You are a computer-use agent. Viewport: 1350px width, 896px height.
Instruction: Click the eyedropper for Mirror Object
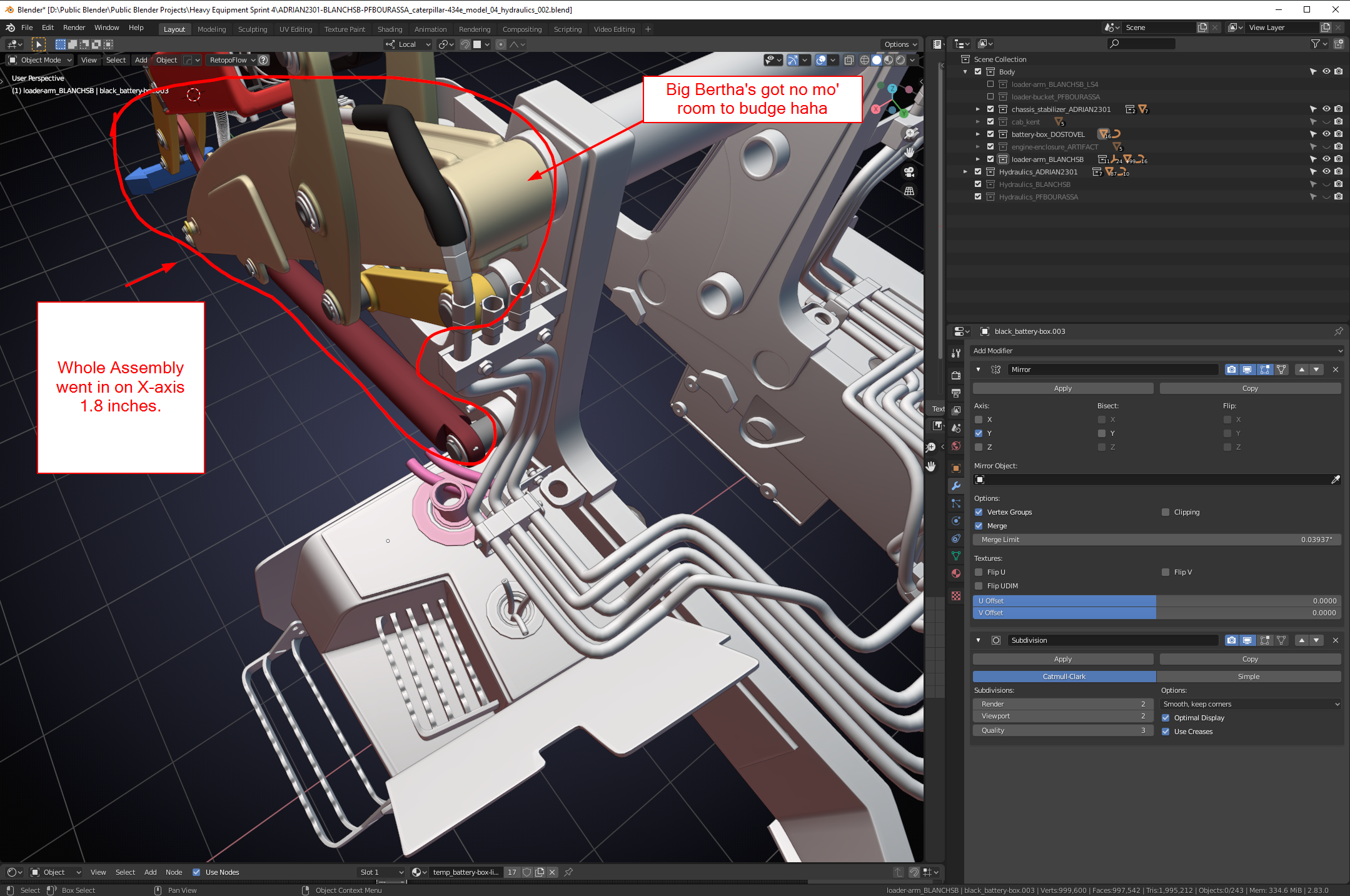(1335, 480)
